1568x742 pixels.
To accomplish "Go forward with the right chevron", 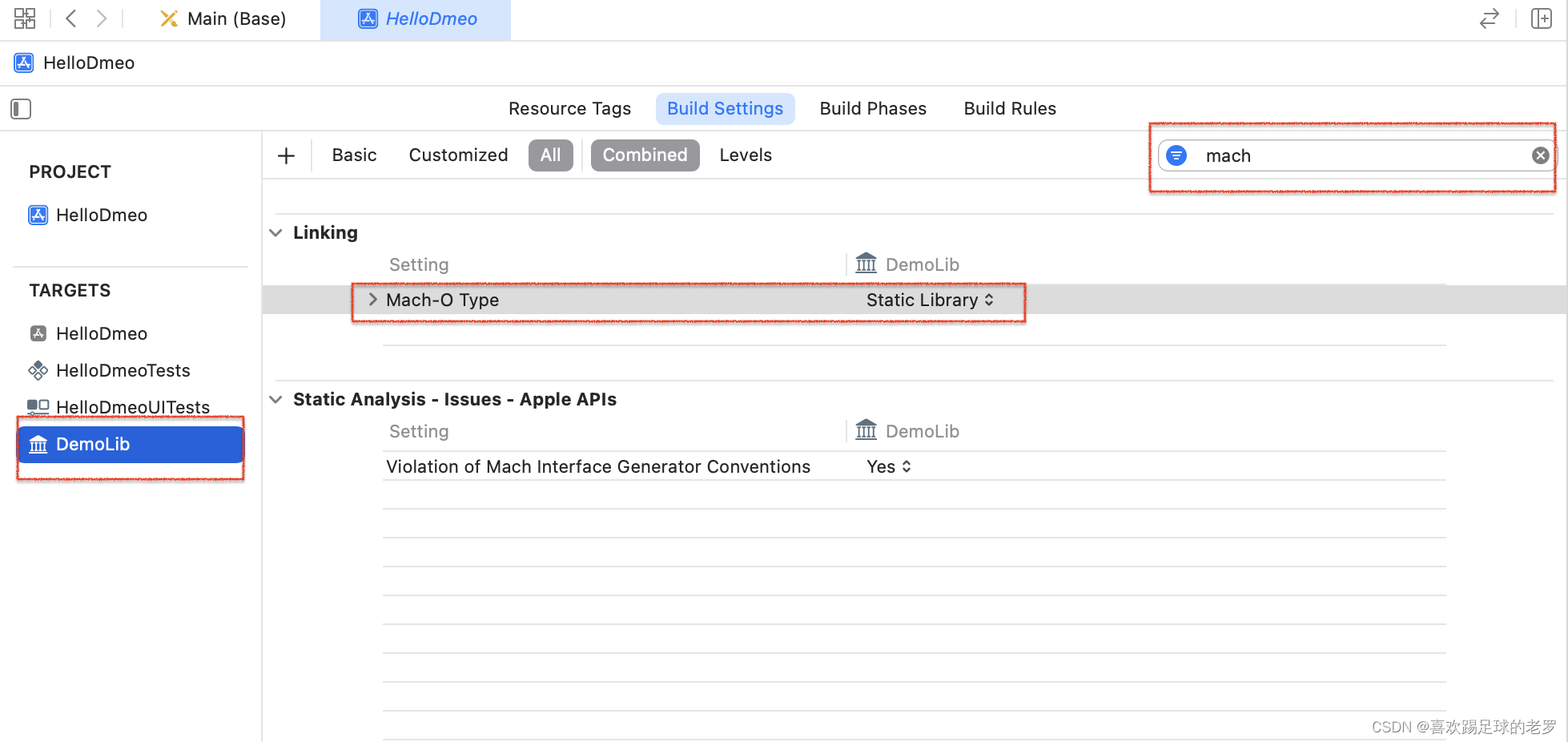I will coord(102,18).
